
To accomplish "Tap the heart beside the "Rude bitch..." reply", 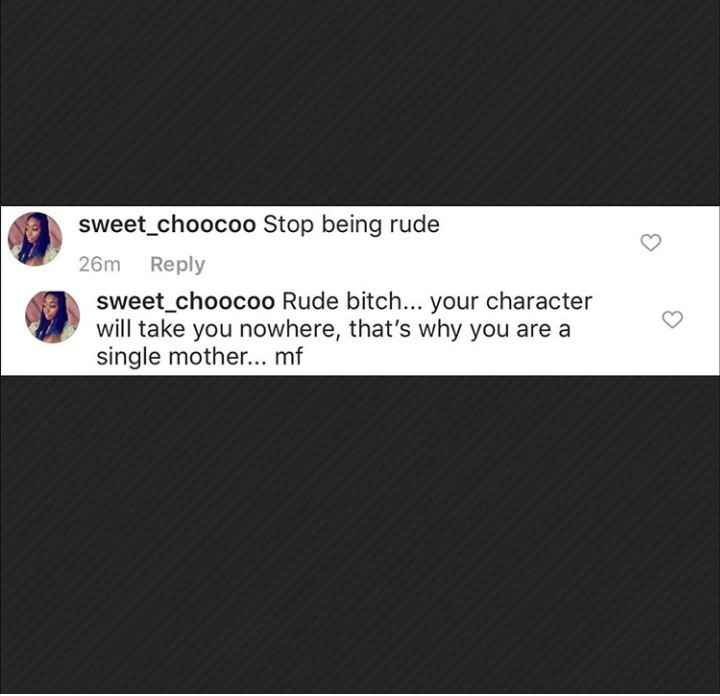I will pyautogui.click(x=672, y=319).
